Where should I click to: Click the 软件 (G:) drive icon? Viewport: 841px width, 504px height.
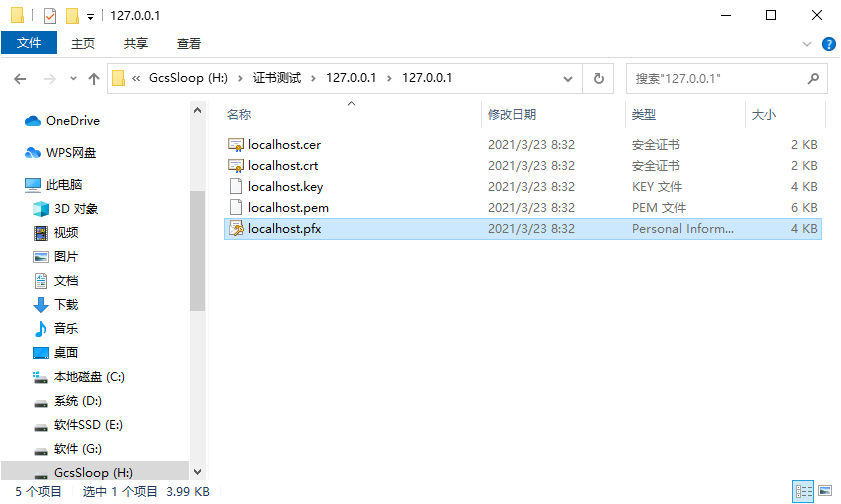click(x=41, y=451)
